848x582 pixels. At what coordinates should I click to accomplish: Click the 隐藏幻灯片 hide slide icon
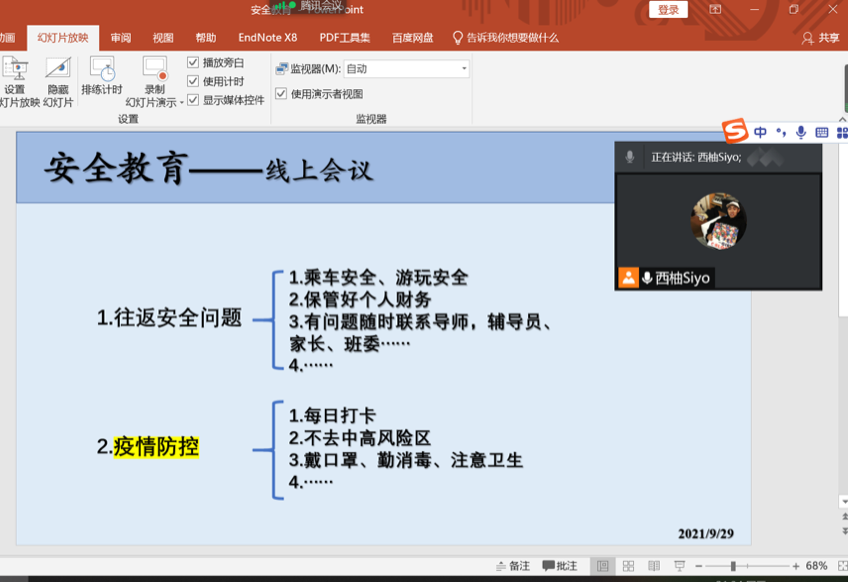click(58, 70)
